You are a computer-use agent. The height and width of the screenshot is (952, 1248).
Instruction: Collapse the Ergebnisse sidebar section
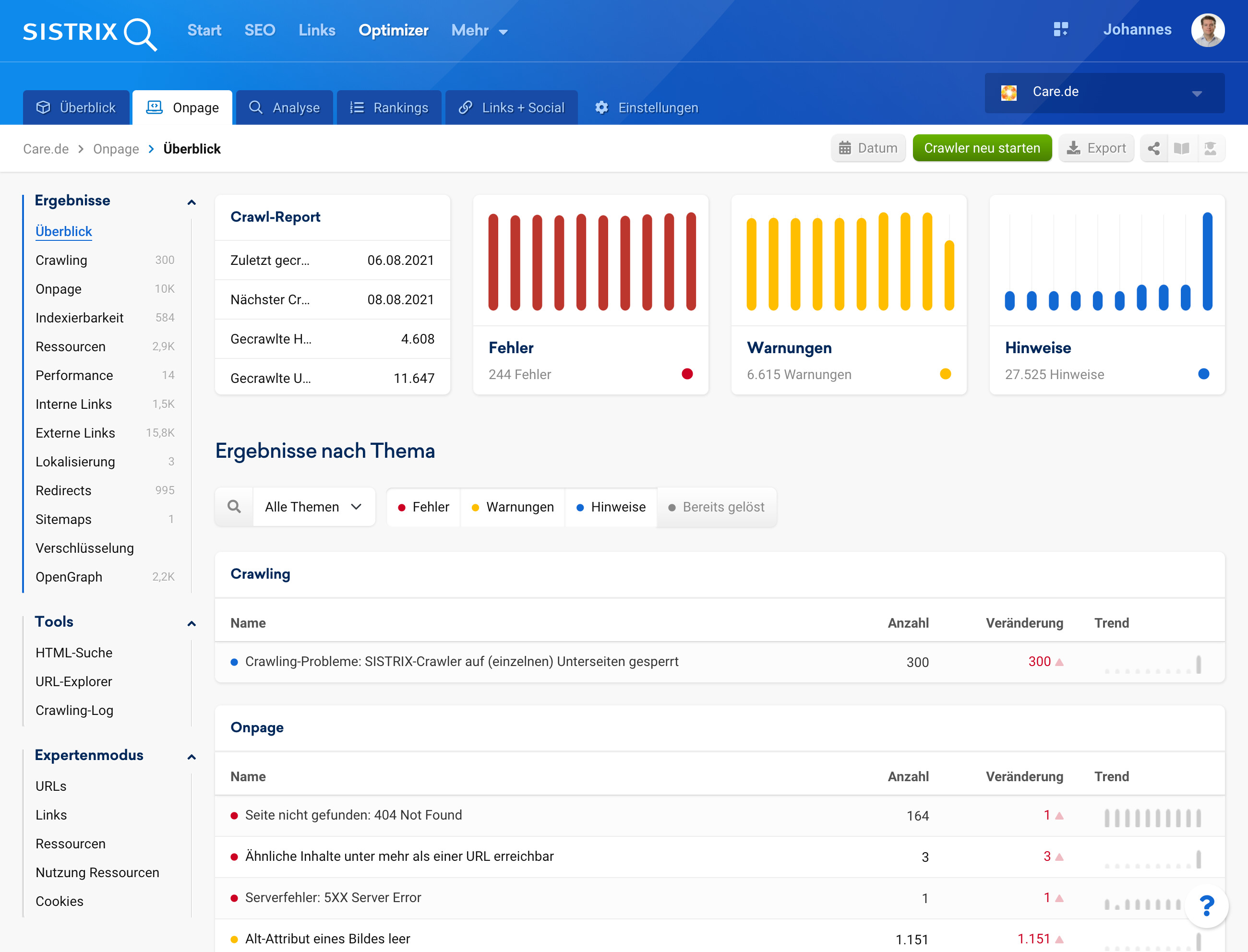click(192, 202)
